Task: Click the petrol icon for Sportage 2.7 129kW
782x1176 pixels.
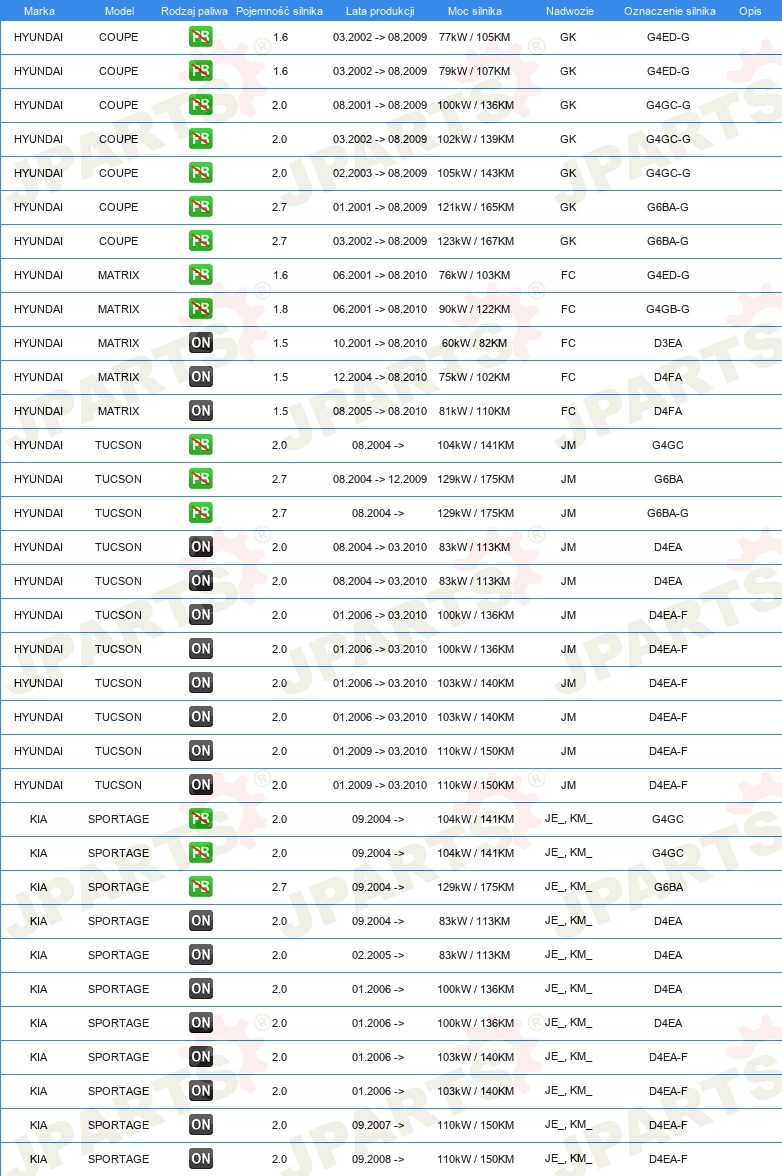Action: pyautogui.click(x=200, y=886)
